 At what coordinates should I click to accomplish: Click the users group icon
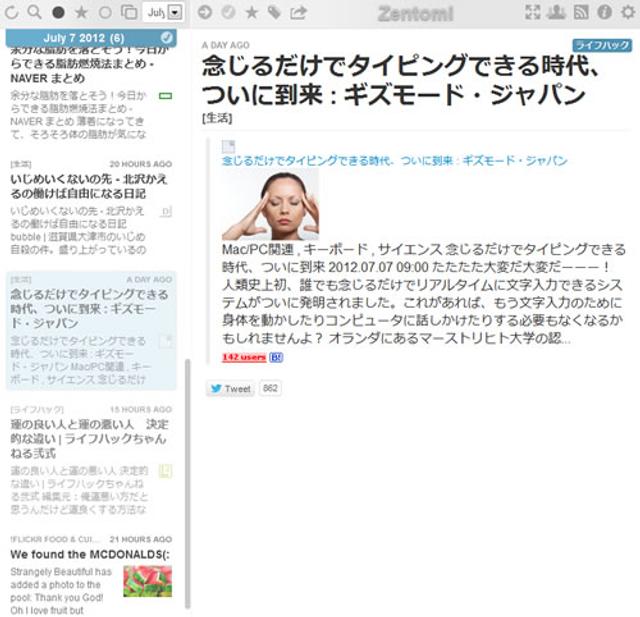[556, 12]
